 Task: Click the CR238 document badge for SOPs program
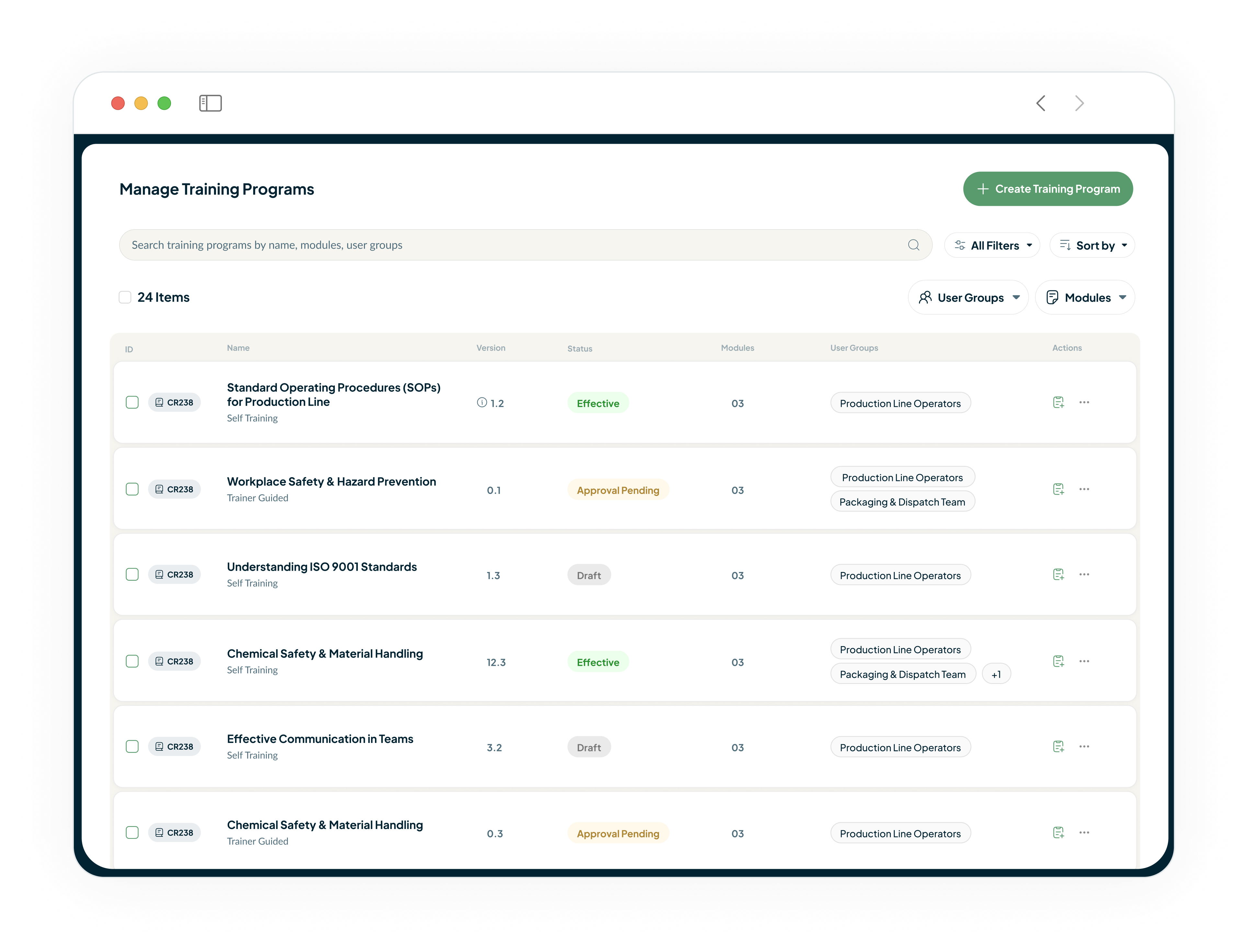174,402
